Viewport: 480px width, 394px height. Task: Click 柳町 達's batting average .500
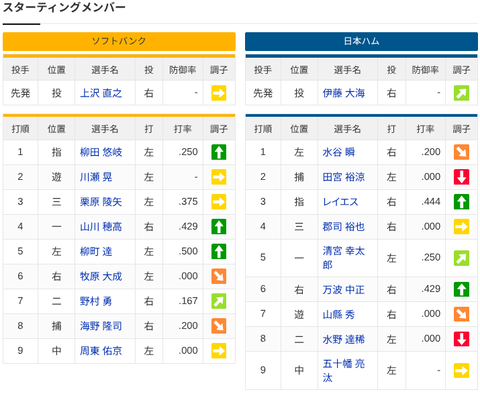pyautogui.click(x=188, y=251)
